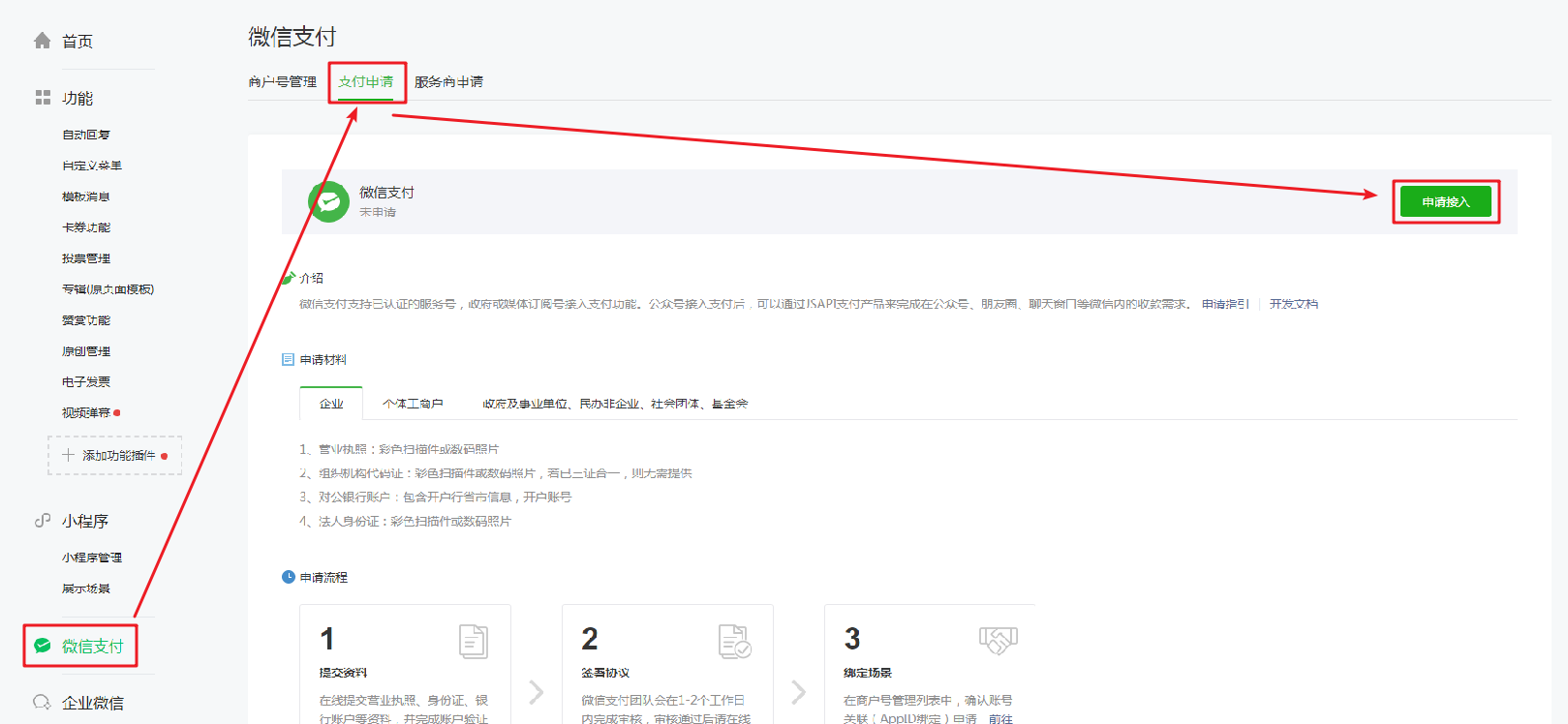1568x724 pixels.
Task: Select the 个体工商户 materials tab
Action: (413, 404)
